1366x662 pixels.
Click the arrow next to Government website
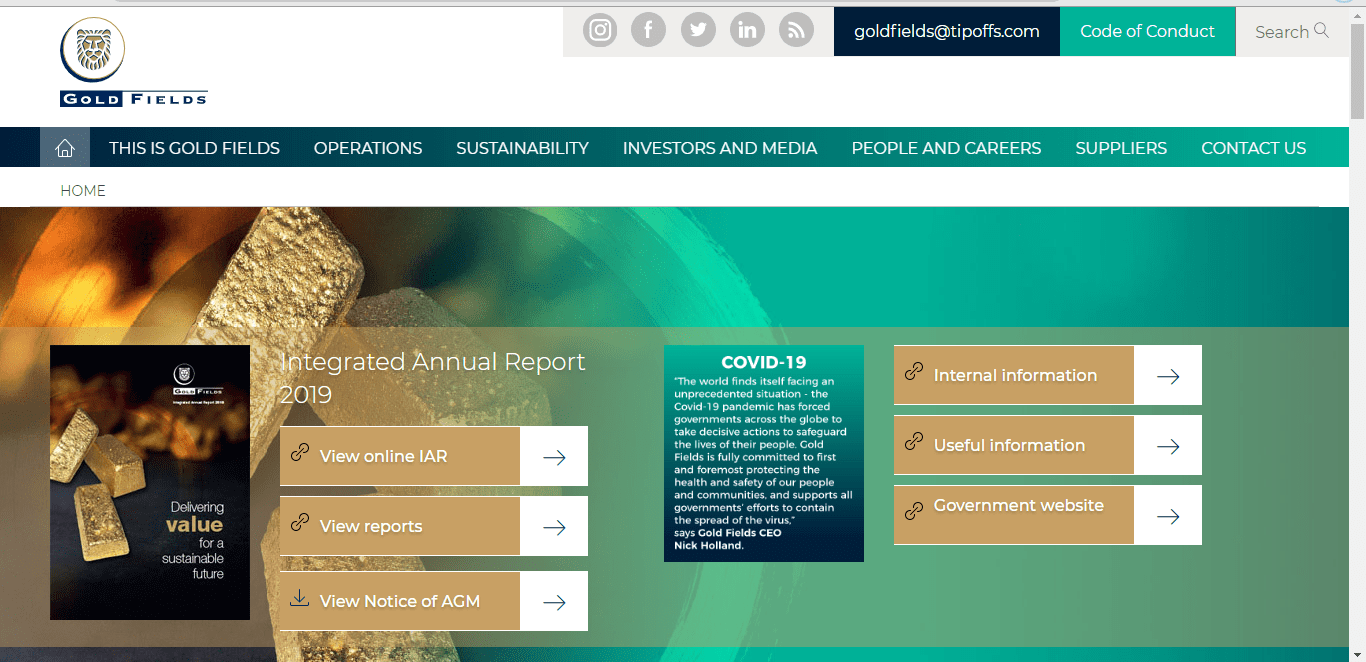pos(1168,516)
